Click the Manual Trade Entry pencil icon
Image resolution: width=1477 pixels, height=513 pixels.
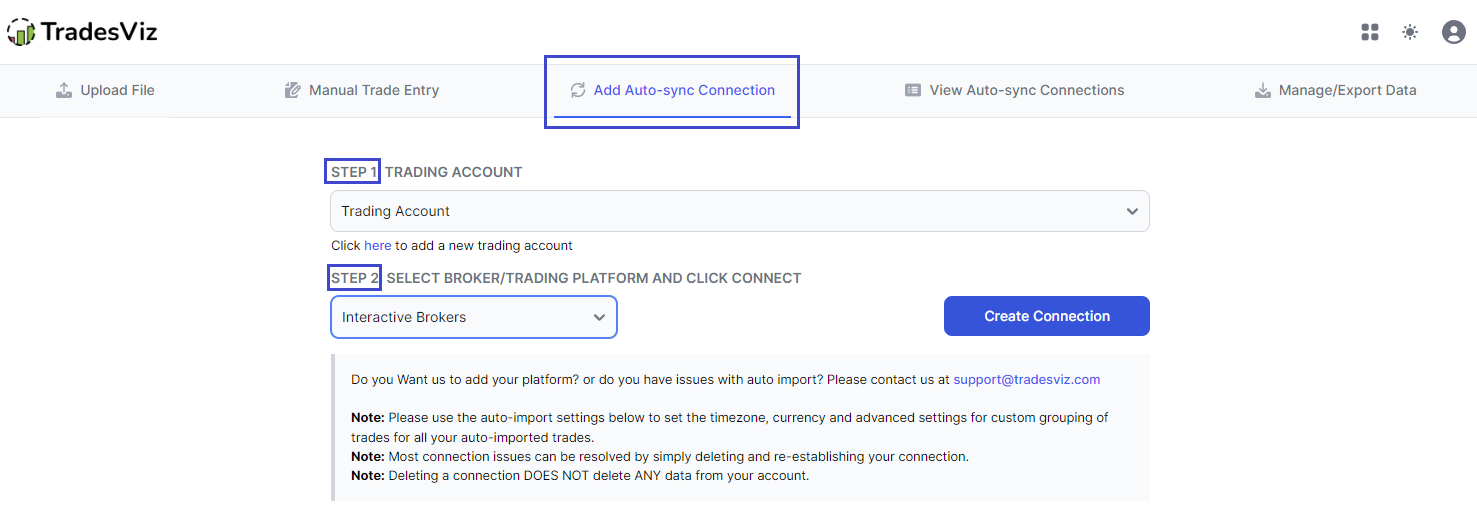tap(293, 90)
